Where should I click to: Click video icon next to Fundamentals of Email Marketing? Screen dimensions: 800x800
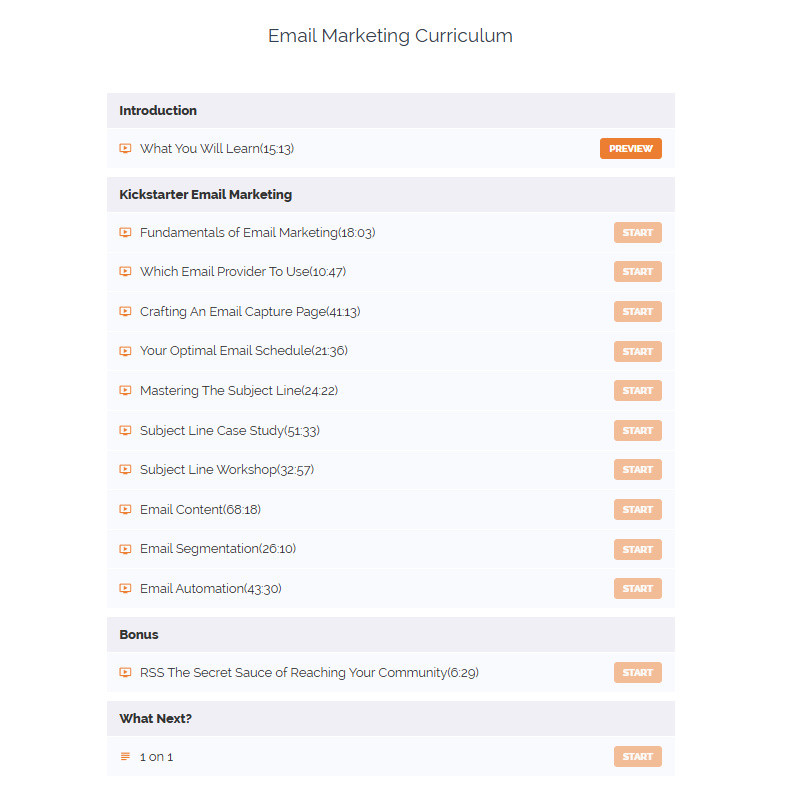point(125,233)
